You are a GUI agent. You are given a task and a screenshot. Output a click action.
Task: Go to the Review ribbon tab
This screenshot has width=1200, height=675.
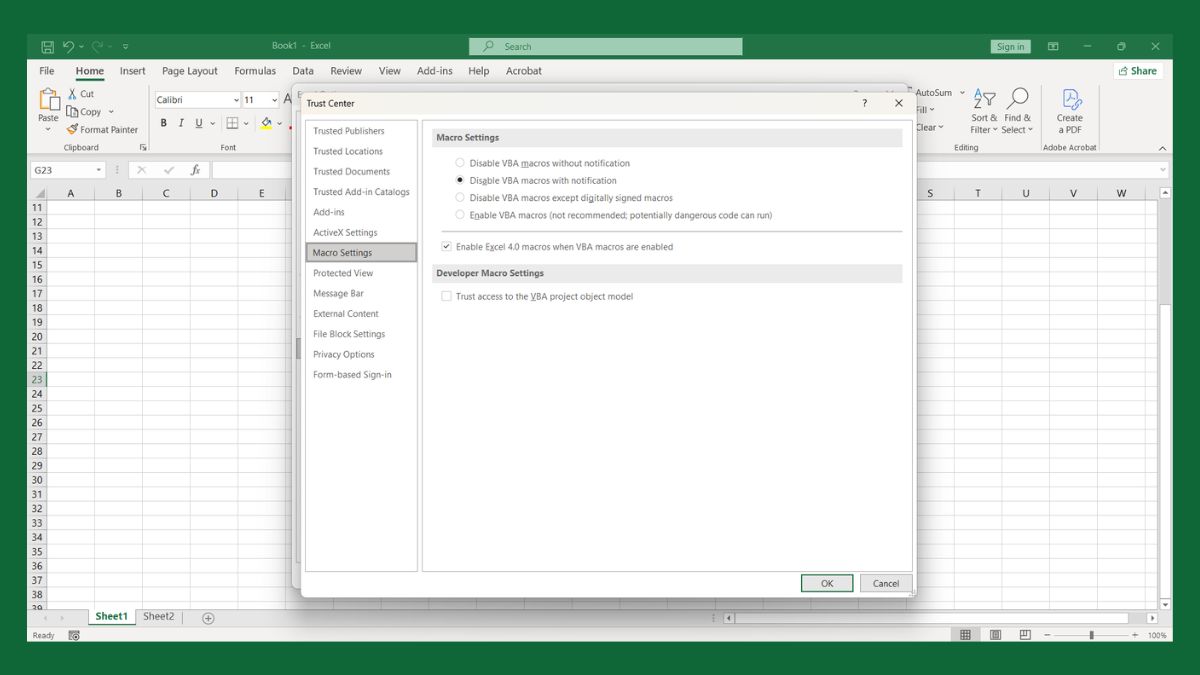point(346,71)
